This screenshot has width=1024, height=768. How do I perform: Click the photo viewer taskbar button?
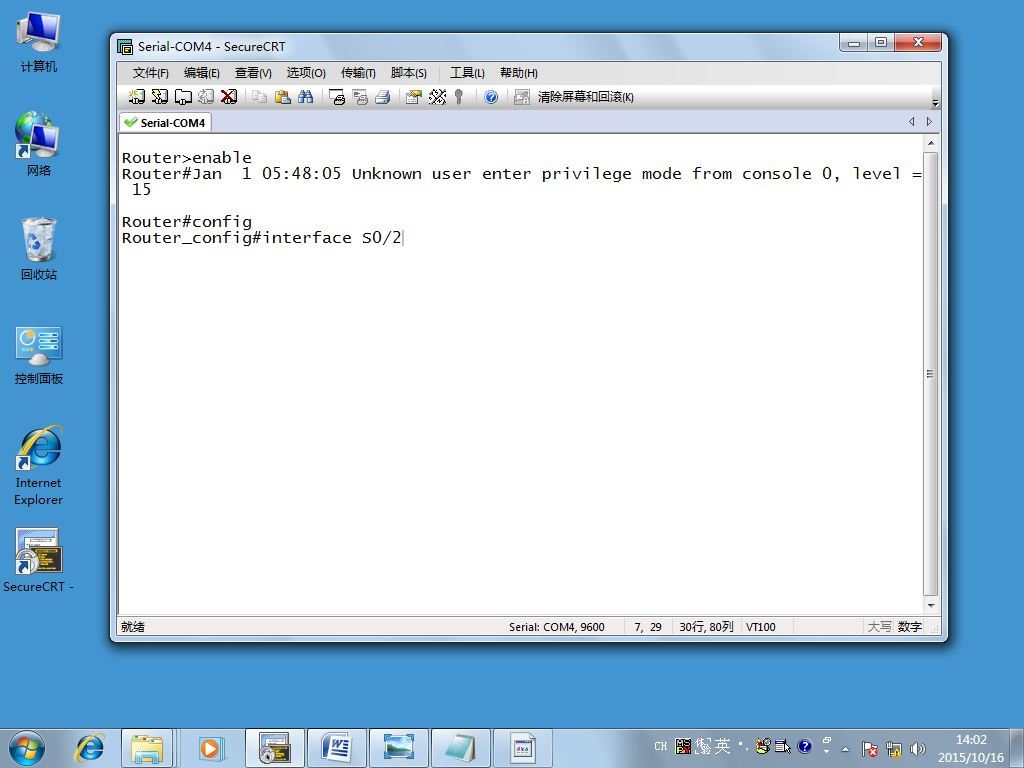[x=398, y=748]
